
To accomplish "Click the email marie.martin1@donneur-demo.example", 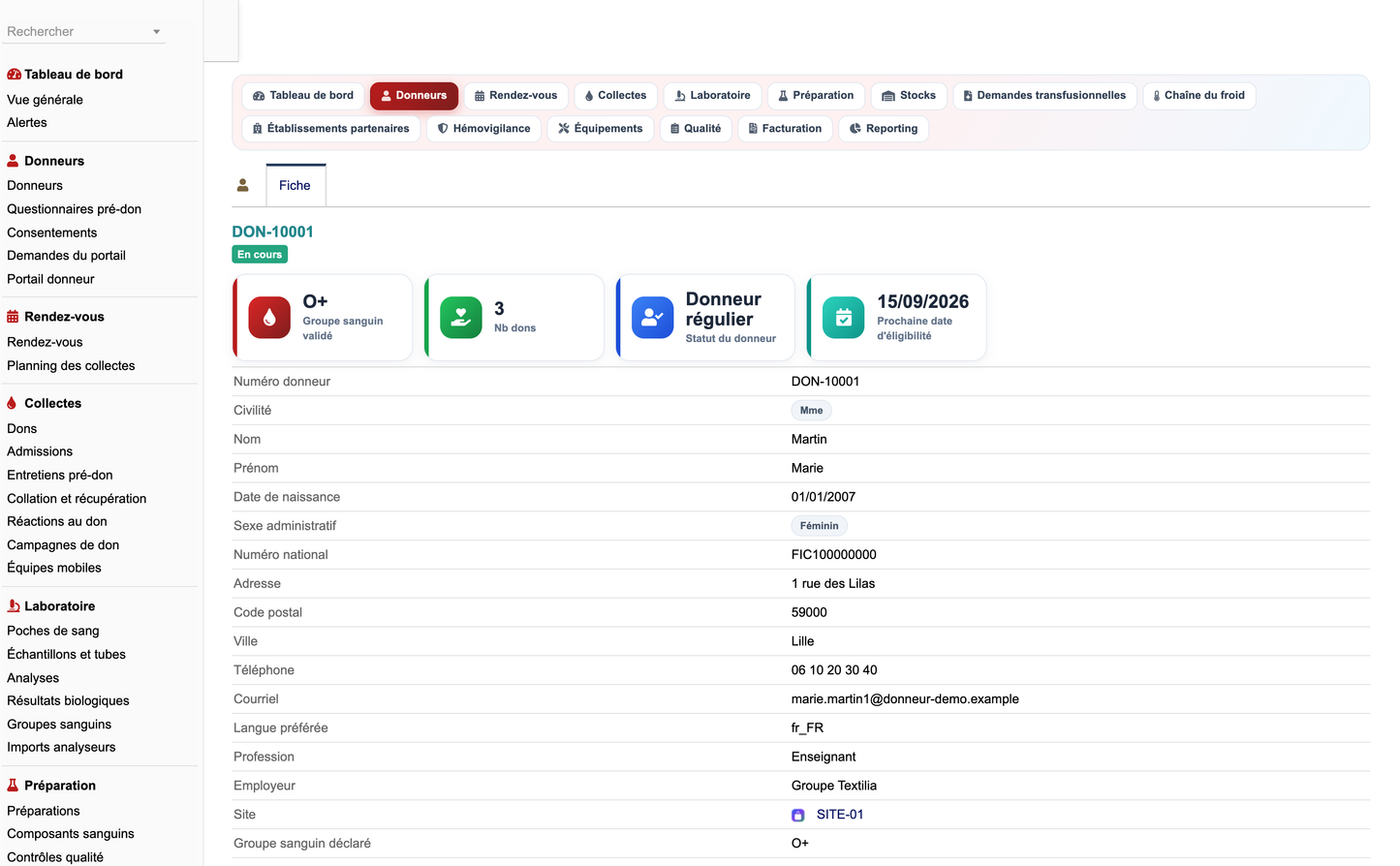I will click(x=905, y=699).
